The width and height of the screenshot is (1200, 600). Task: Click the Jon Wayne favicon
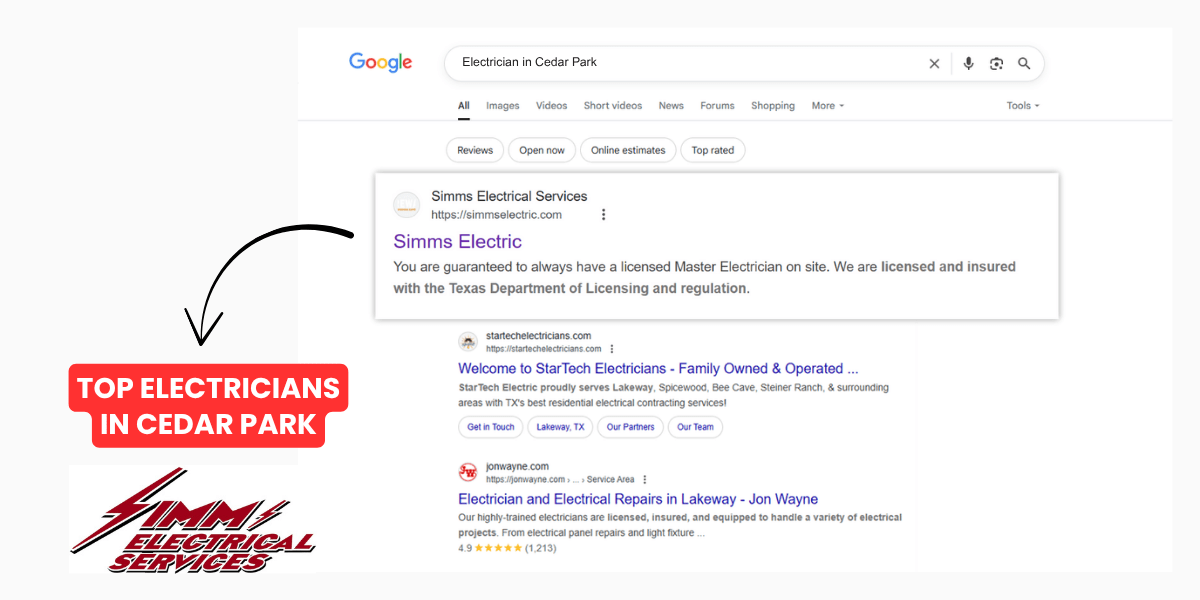coord(468,472)
